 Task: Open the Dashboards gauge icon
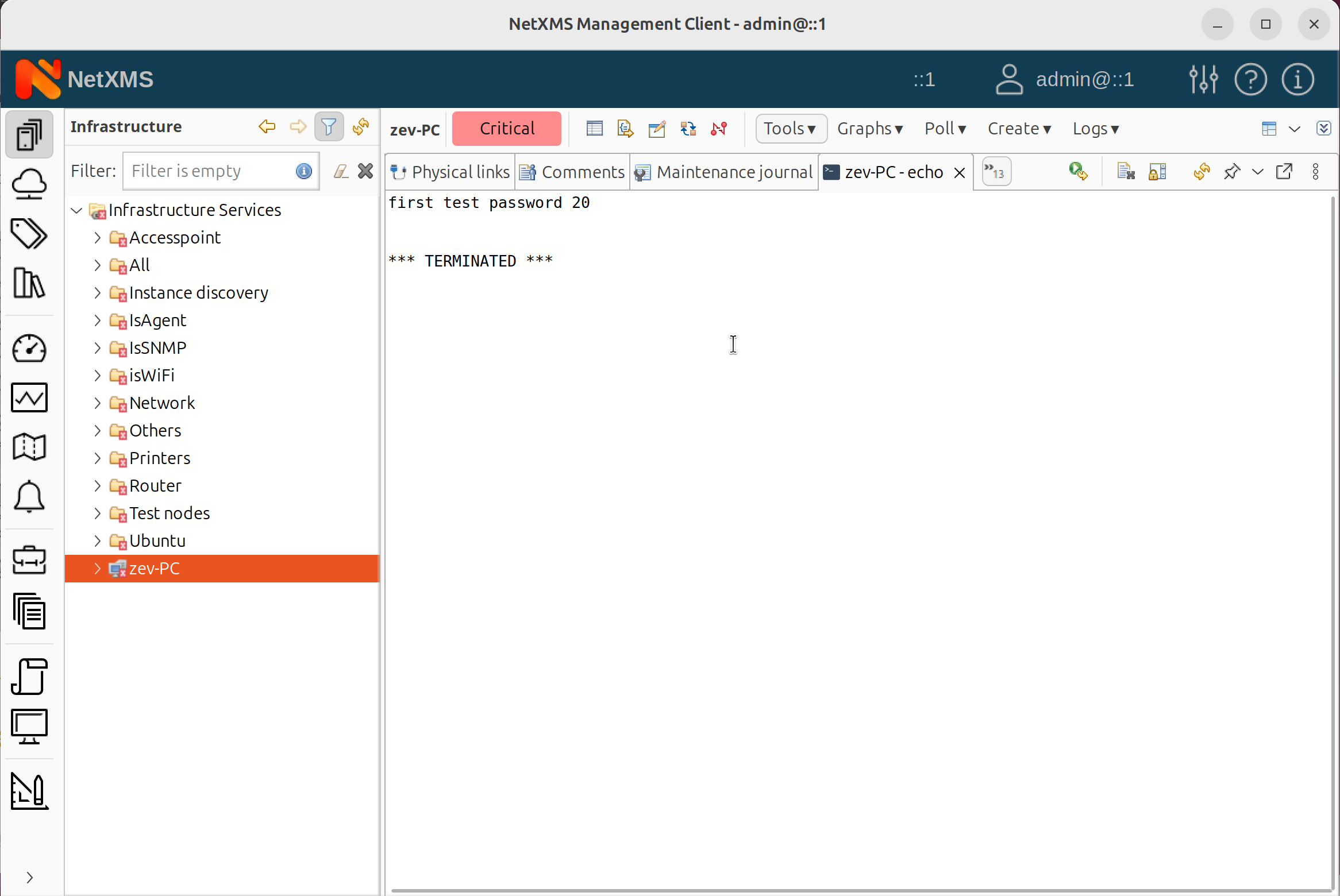click(x=29, y=348)
